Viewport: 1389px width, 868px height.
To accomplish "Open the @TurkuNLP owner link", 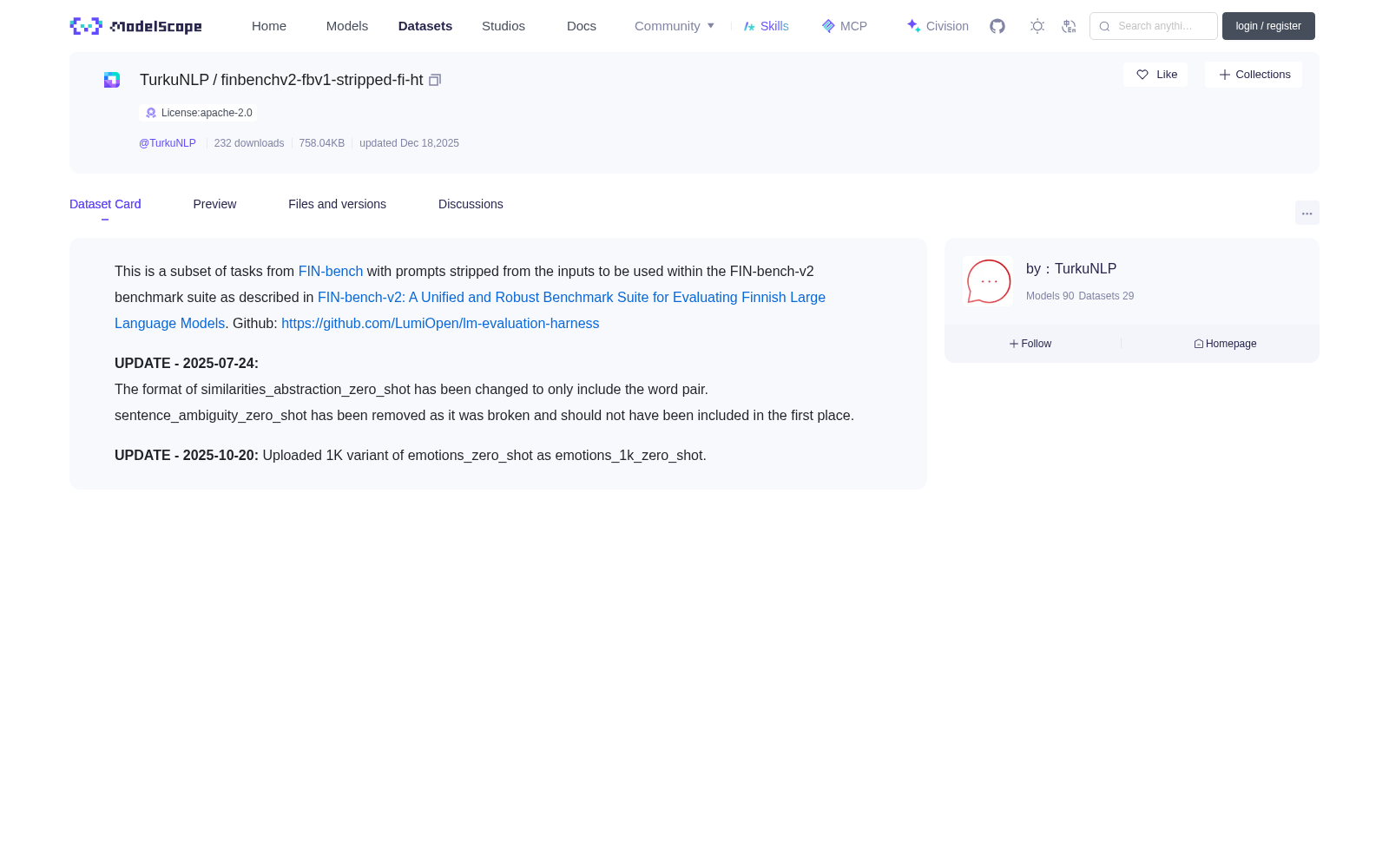I will 168,143.
